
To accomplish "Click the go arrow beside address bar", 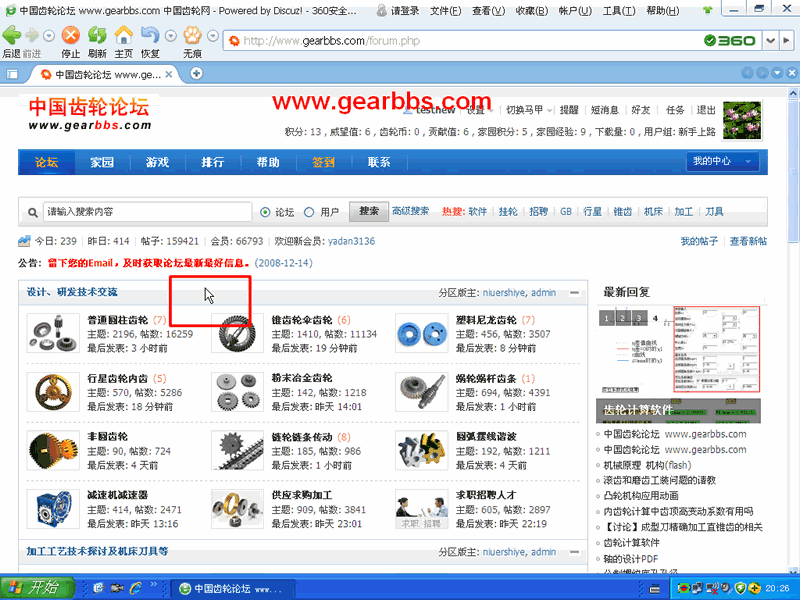I will [787, 40].
